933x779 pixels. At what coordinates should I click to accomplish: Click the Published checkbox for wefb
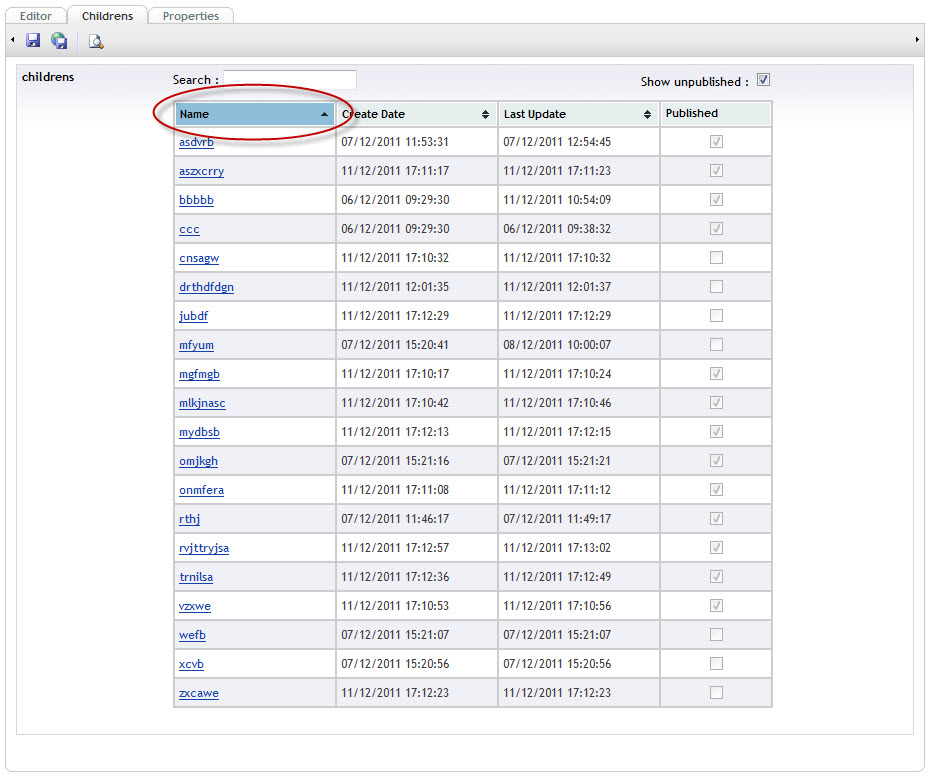point(716,634)
